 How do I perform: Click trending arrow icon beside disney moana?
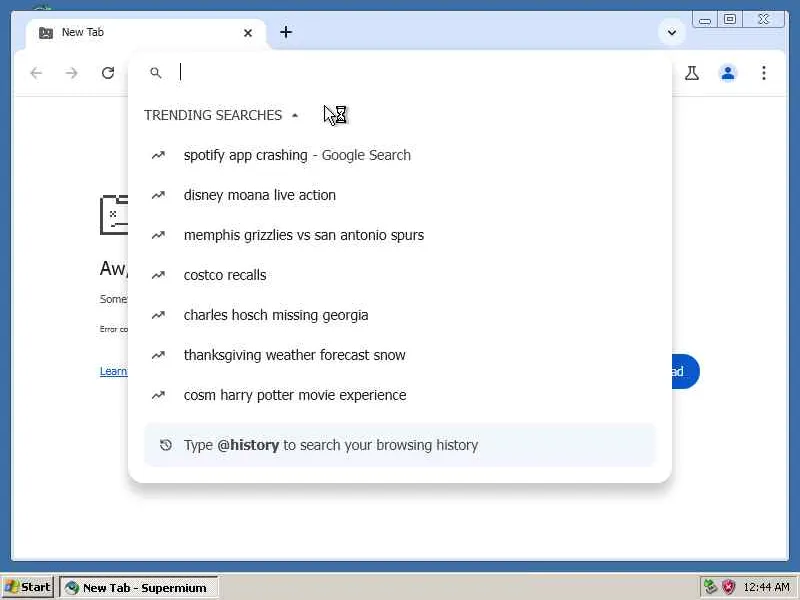158,195
